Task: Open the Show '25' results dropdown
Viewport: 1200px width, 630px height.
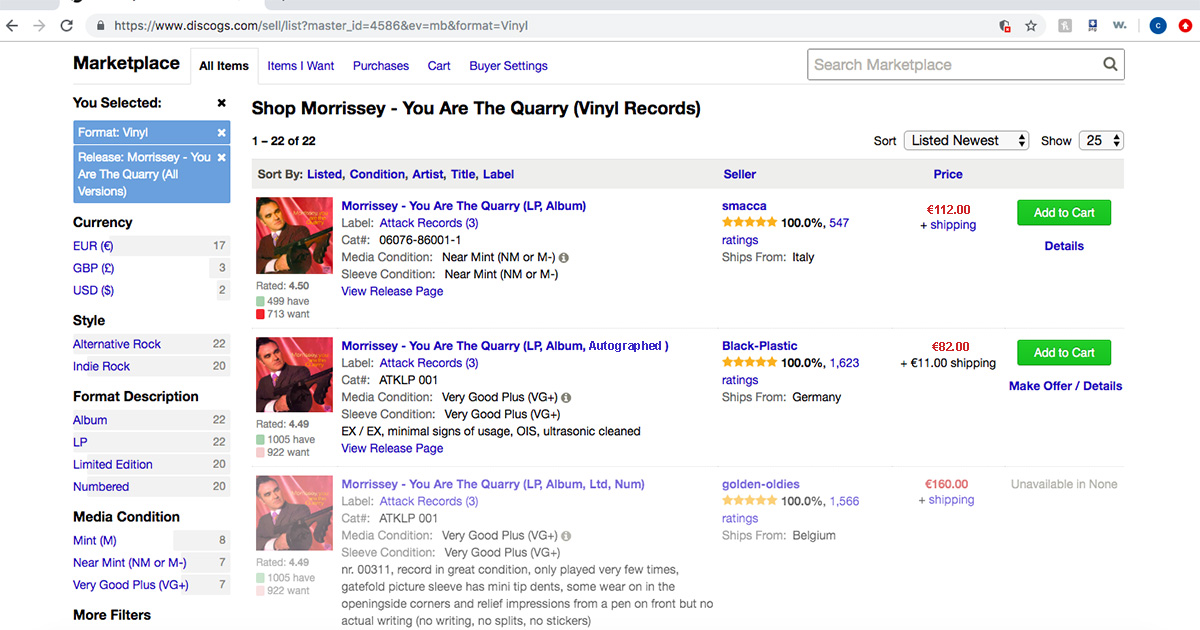Action: coord(1102,141)
